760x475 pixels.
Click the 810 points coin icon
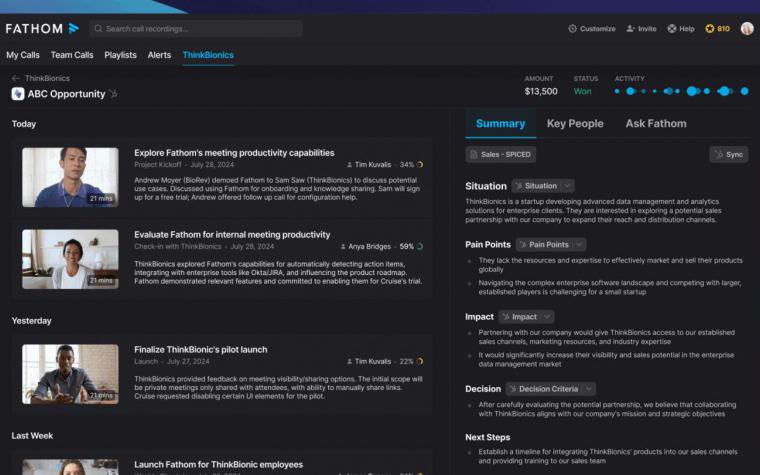tap(710, 29)
